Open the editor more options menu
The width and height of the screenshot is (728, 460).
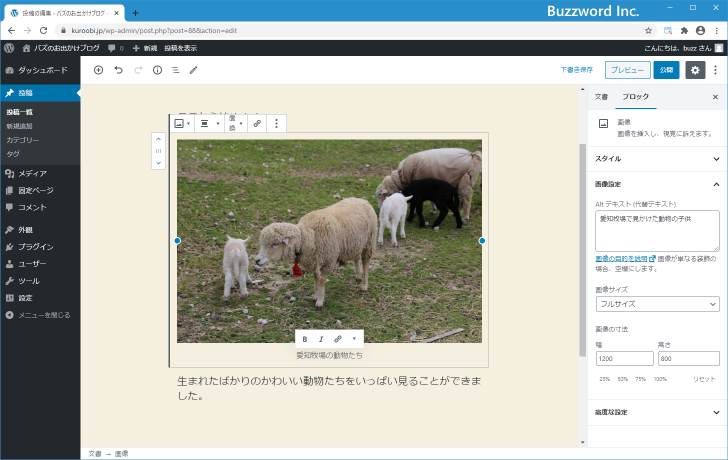[715, 70]
